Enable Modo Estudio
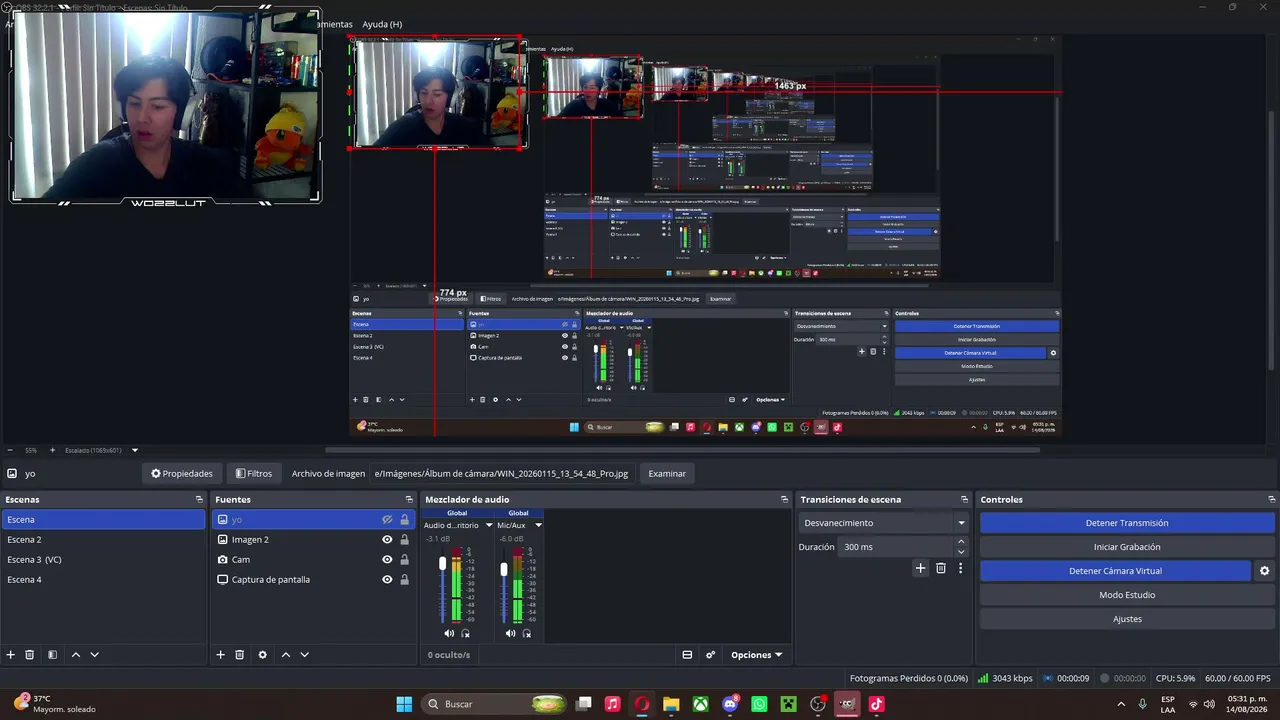This screenshot has width=1280, height=720. 1127,595
